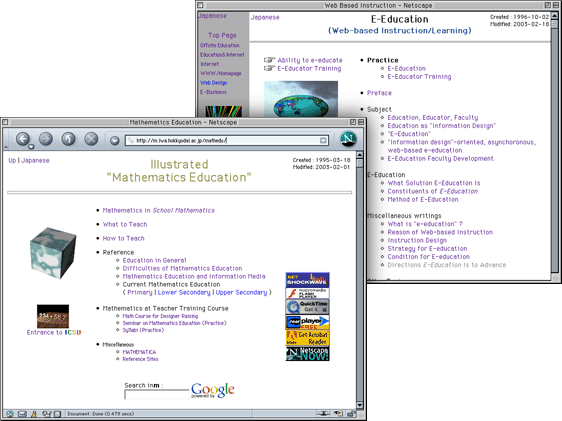The height and width of the screenshot is (421, 562).
Task: Open the What to Teach link
Action: coord(125,224)
